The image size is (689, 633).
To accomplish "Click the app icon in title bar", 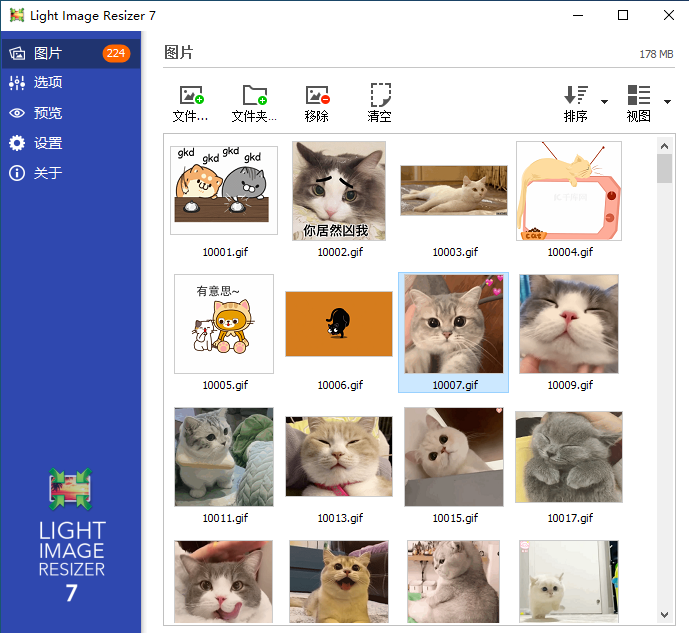I will 17,15.
